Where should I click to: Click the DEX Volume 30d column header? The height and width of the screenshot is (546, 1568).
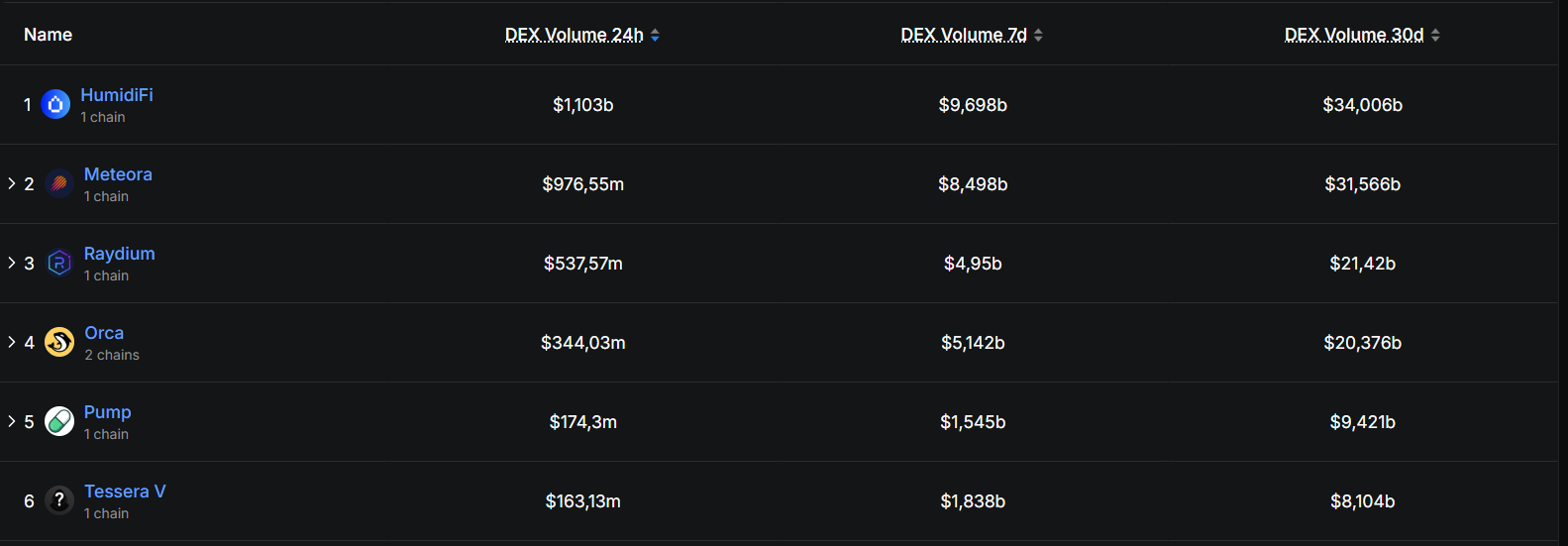pyautogui.click(x=1353, y=35)
